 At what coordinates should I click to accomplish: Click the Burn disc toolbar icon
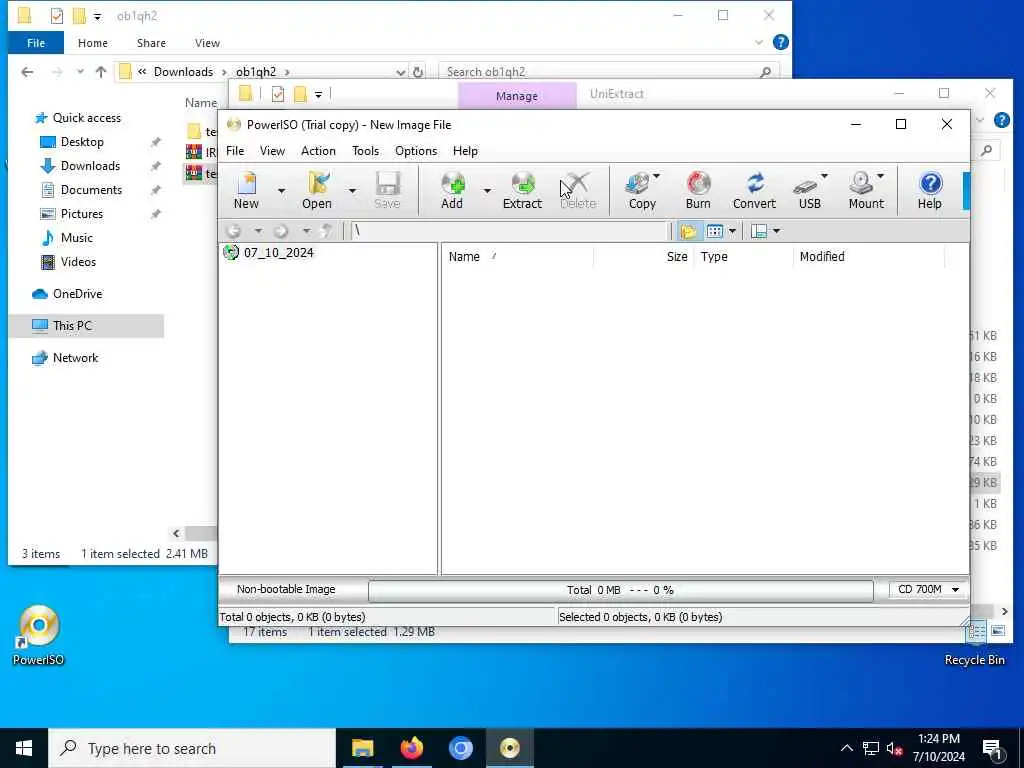coord(698,190)
